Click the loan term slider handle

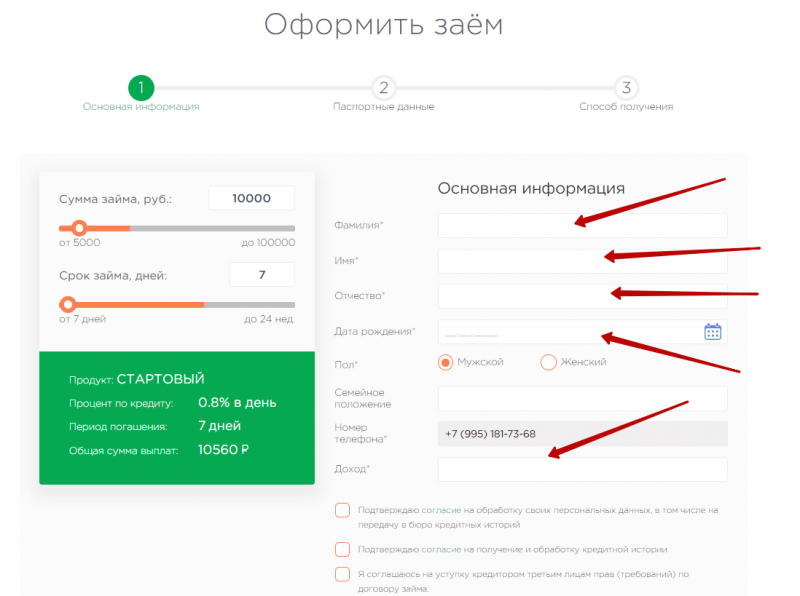[68, 304]
